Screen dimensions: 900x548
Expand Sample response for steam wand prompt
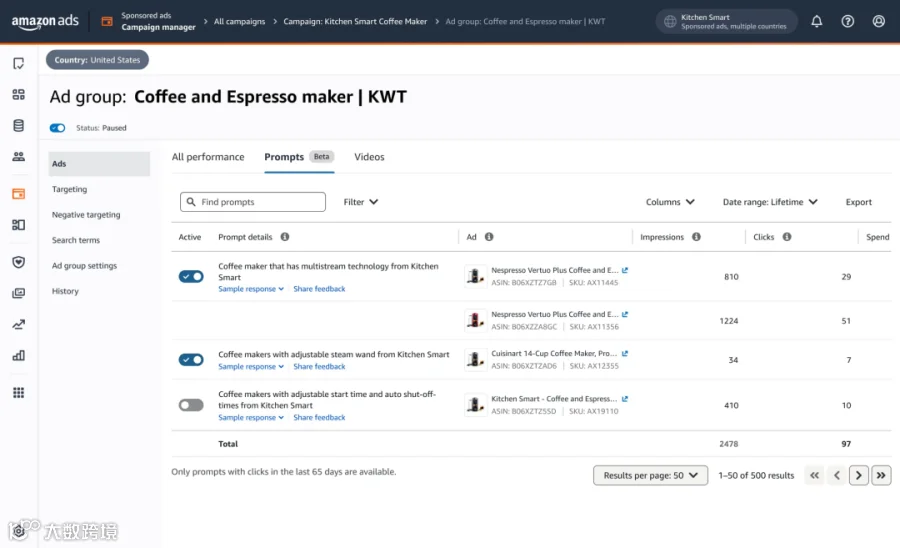point(251,367)
